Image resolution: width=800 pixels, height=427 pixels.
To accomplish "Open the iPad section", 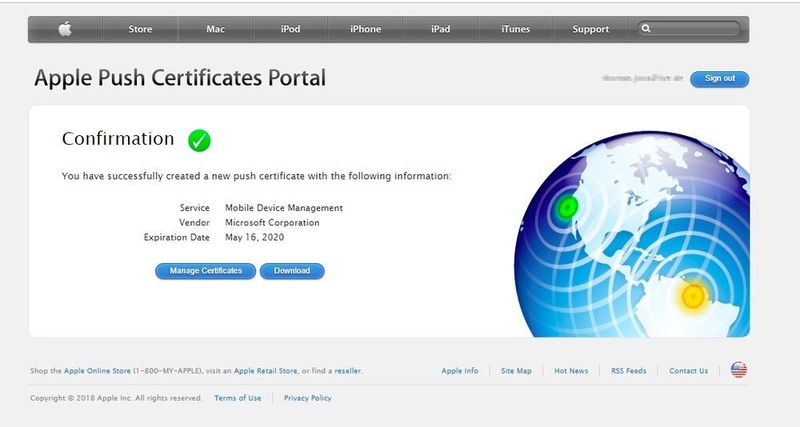I will pos(440,29).
